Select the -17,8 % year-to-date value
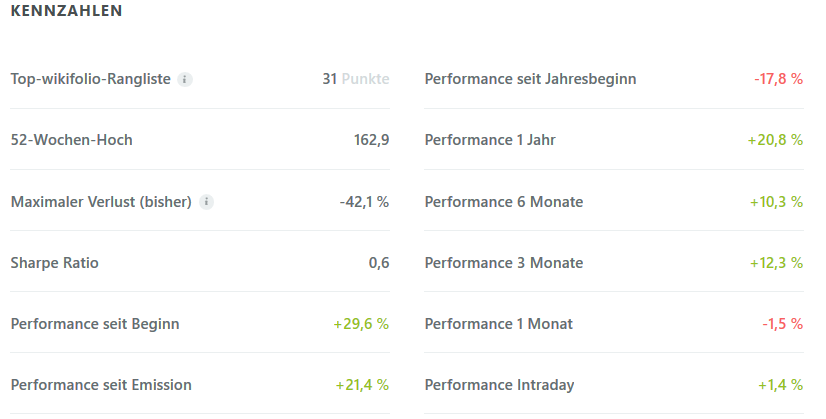This screenshot has height=419, width=826. tap(778, 79)
